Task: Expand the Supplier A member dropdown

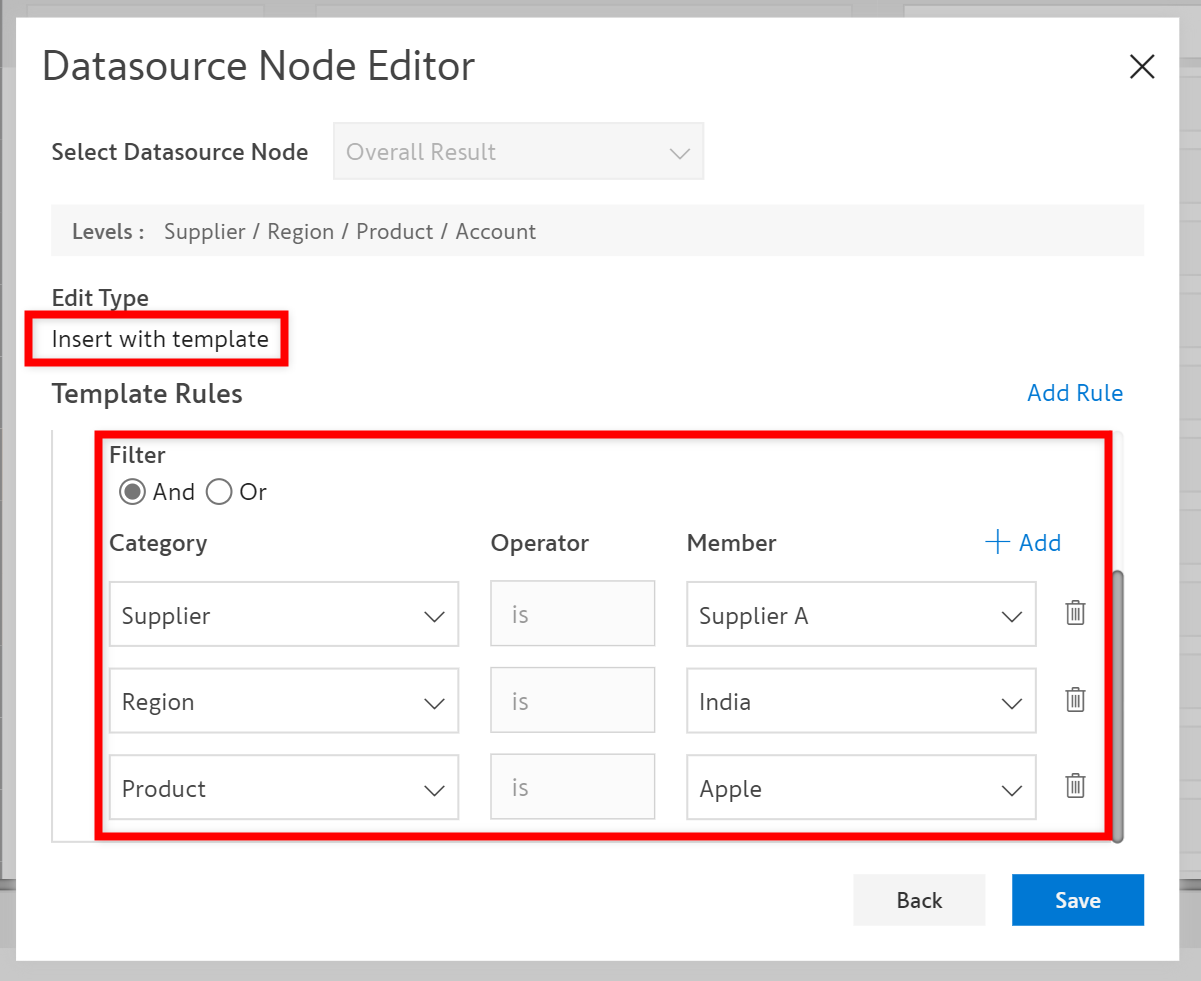Action: [860, 615]
